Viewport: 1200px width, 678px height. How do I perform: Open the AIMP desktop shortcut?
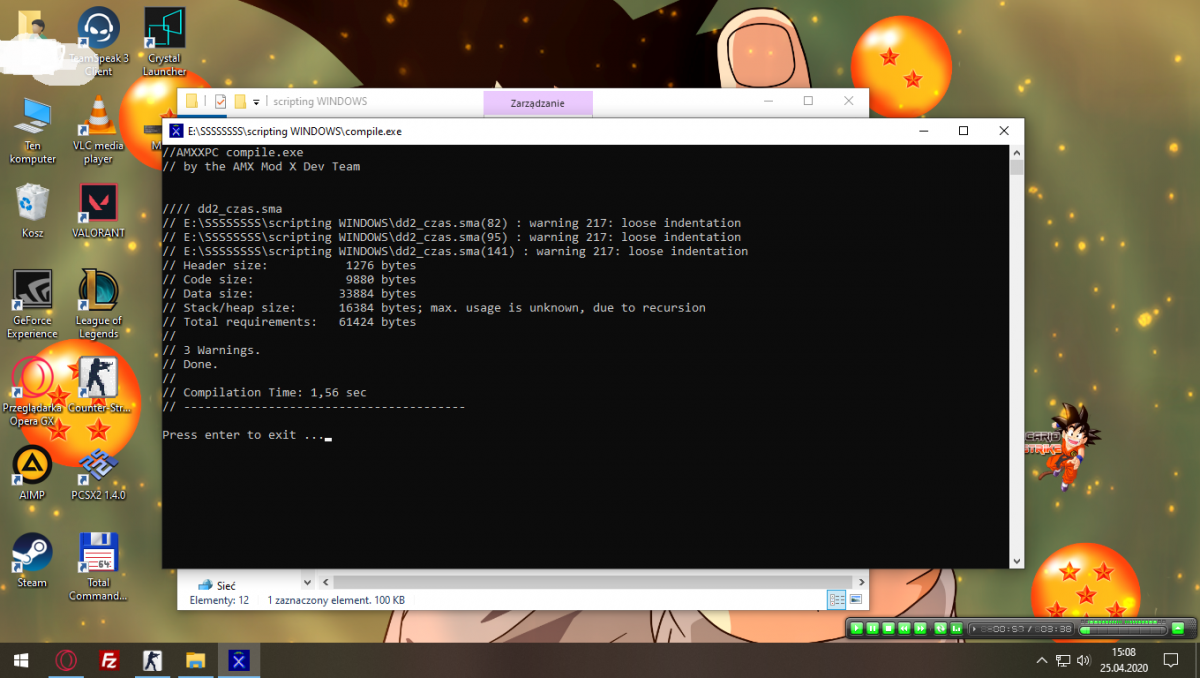(33, 473)
